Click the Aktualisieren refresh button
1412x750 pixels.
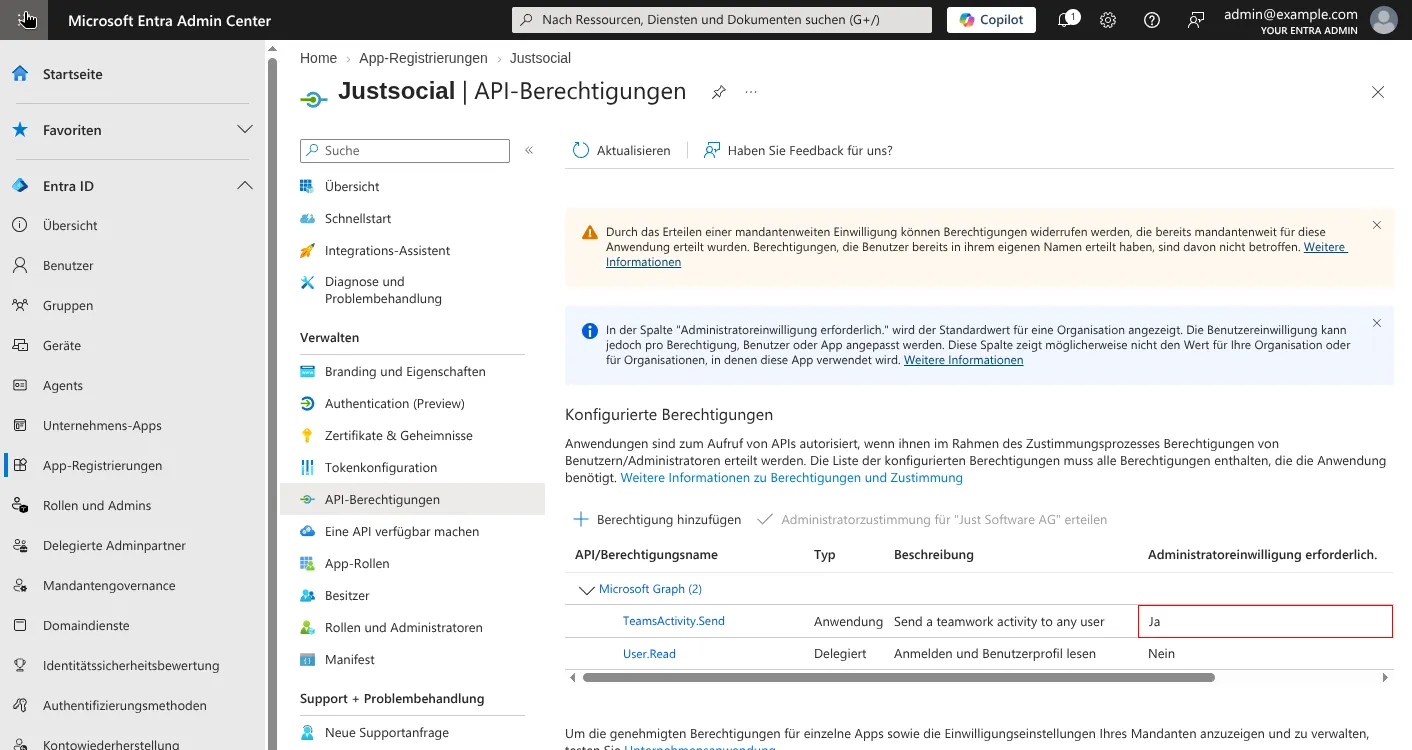(621, 150)
